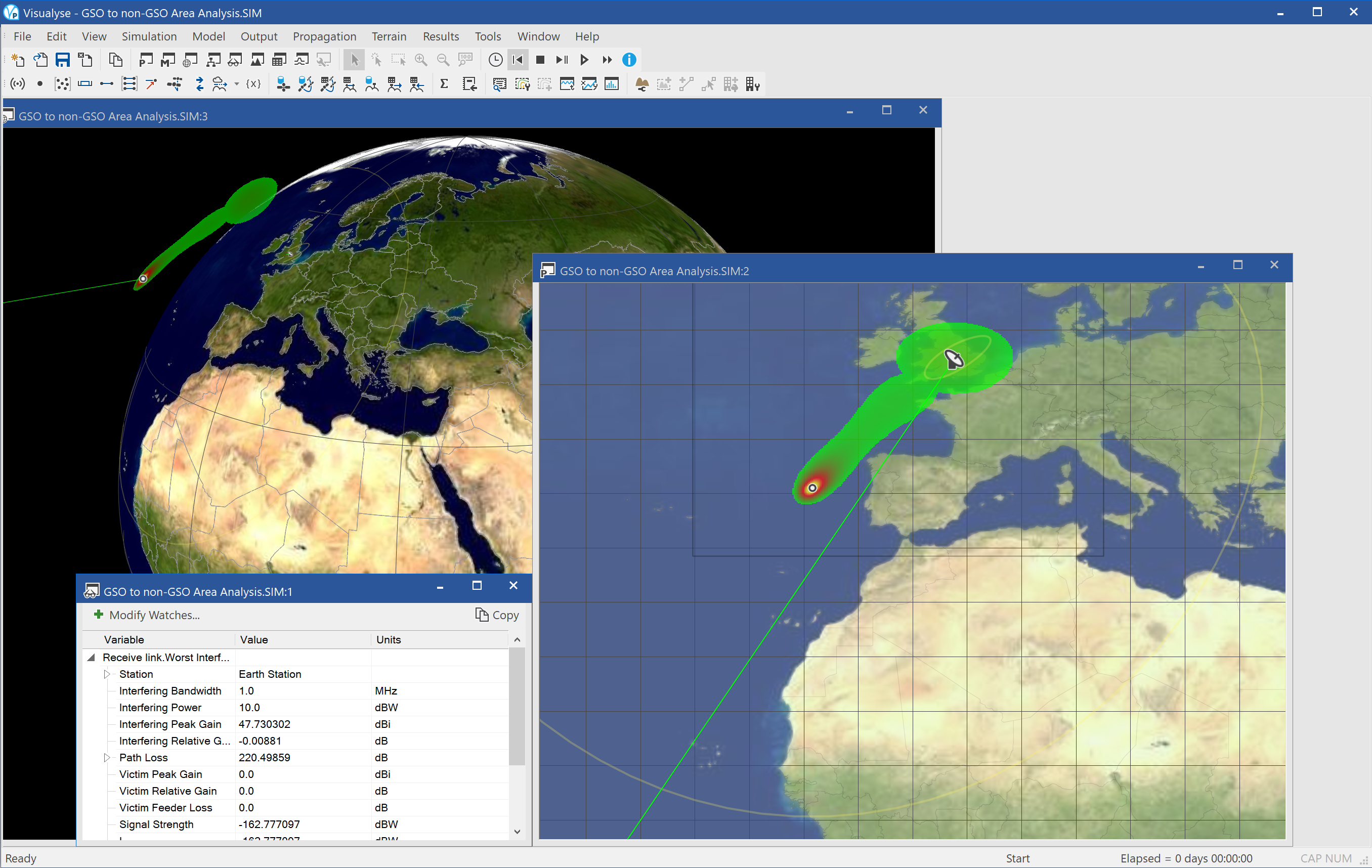Step the simulation one timestep
1372x868 pixels.
pyautogui.click(x=563, y=60)
